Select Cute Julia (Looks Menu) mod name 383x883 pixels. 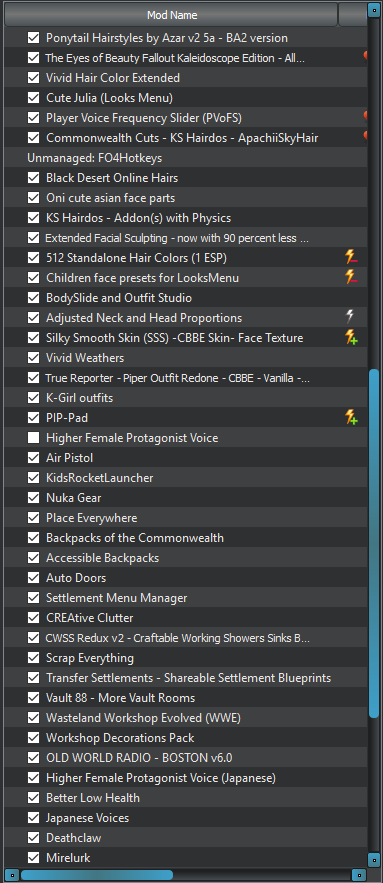pyautogui.click(x=109, y=97)
